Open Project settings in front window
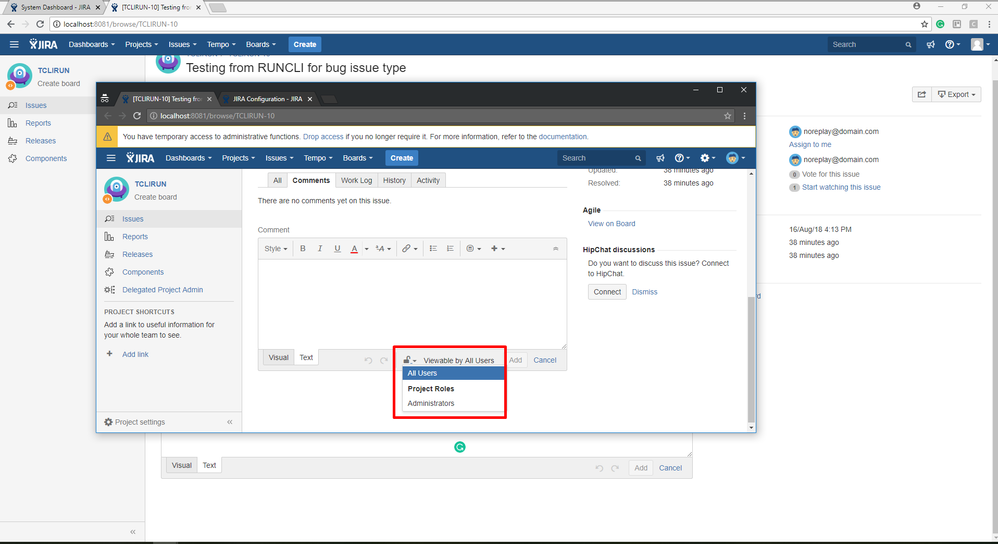Image resolution: width=998 pixels, height=544 pixels. pos(134,422)
